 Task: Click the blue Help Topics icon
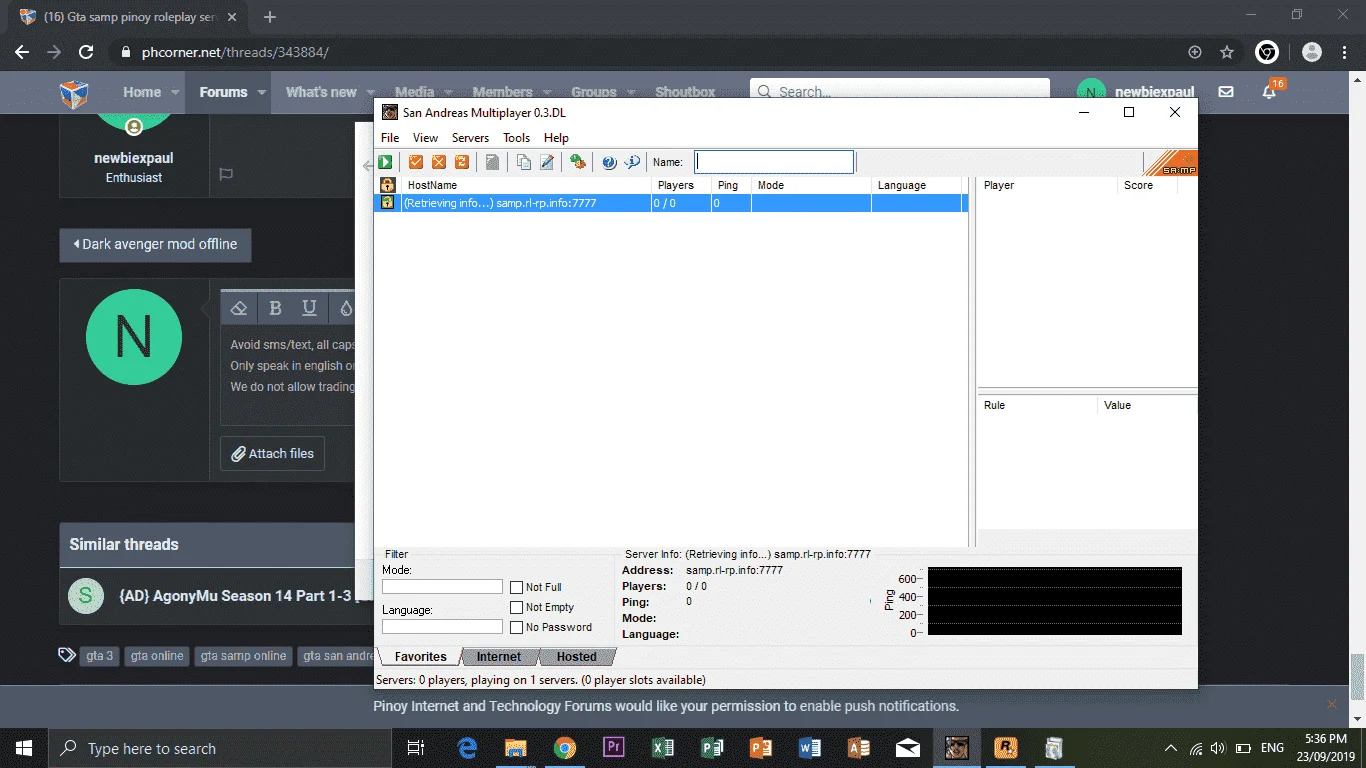[609, 162]
